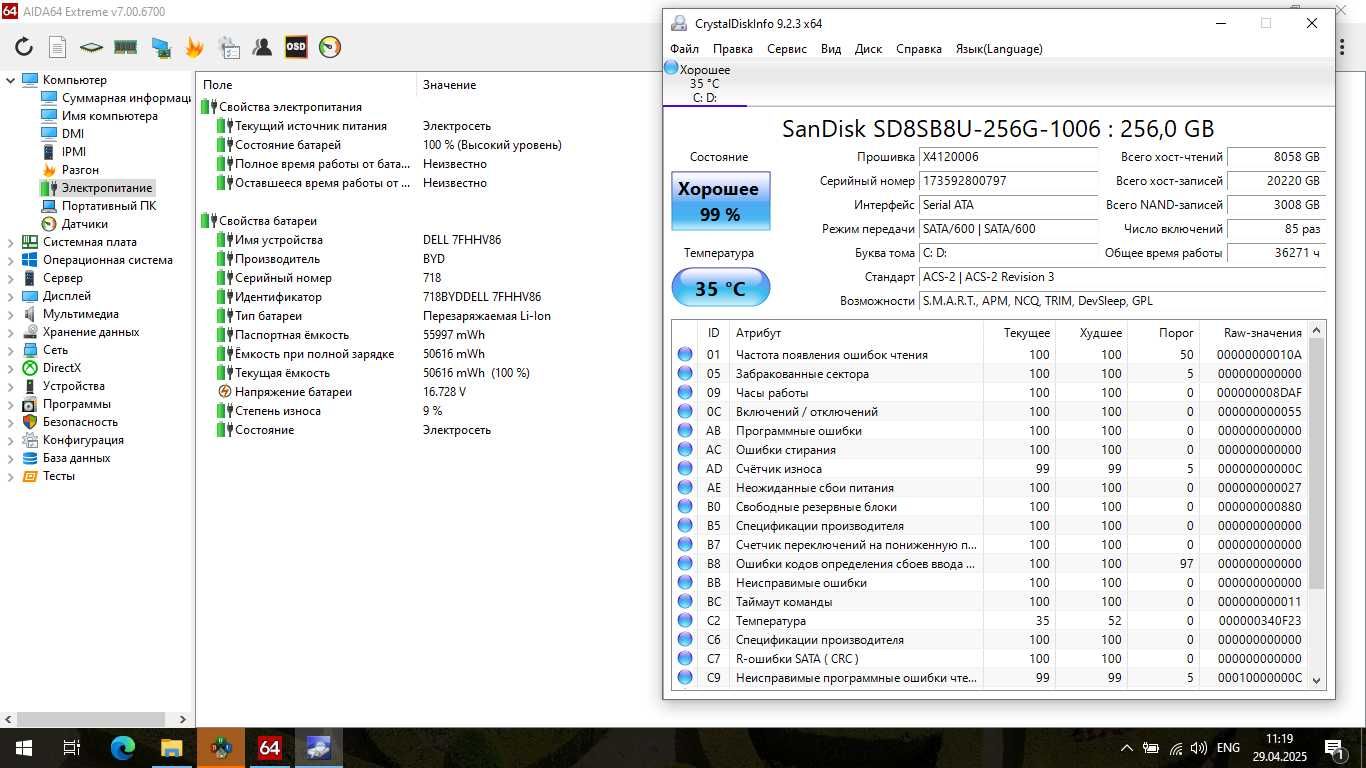Viewport: 1366px width, 768px height.
Task: Open the Справка menu in CrystalDiskInfo
Action: 919,49
